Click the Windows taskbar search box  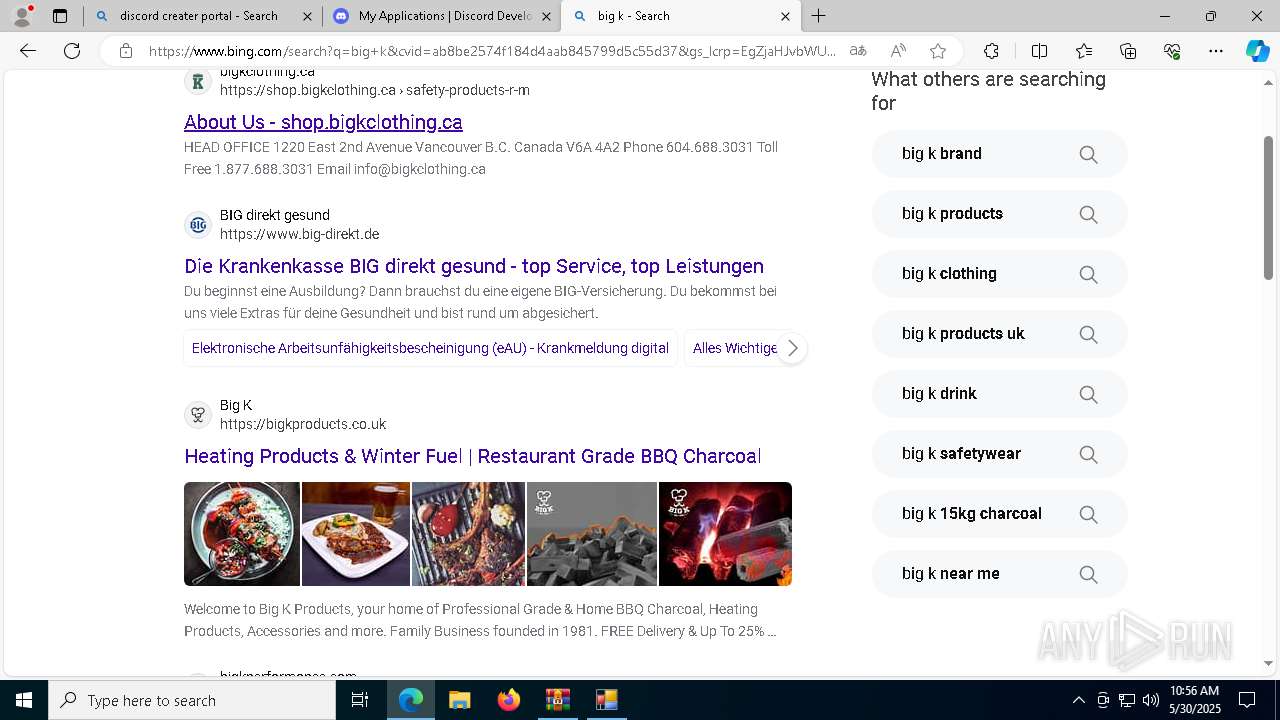click(x=192, y=700)
